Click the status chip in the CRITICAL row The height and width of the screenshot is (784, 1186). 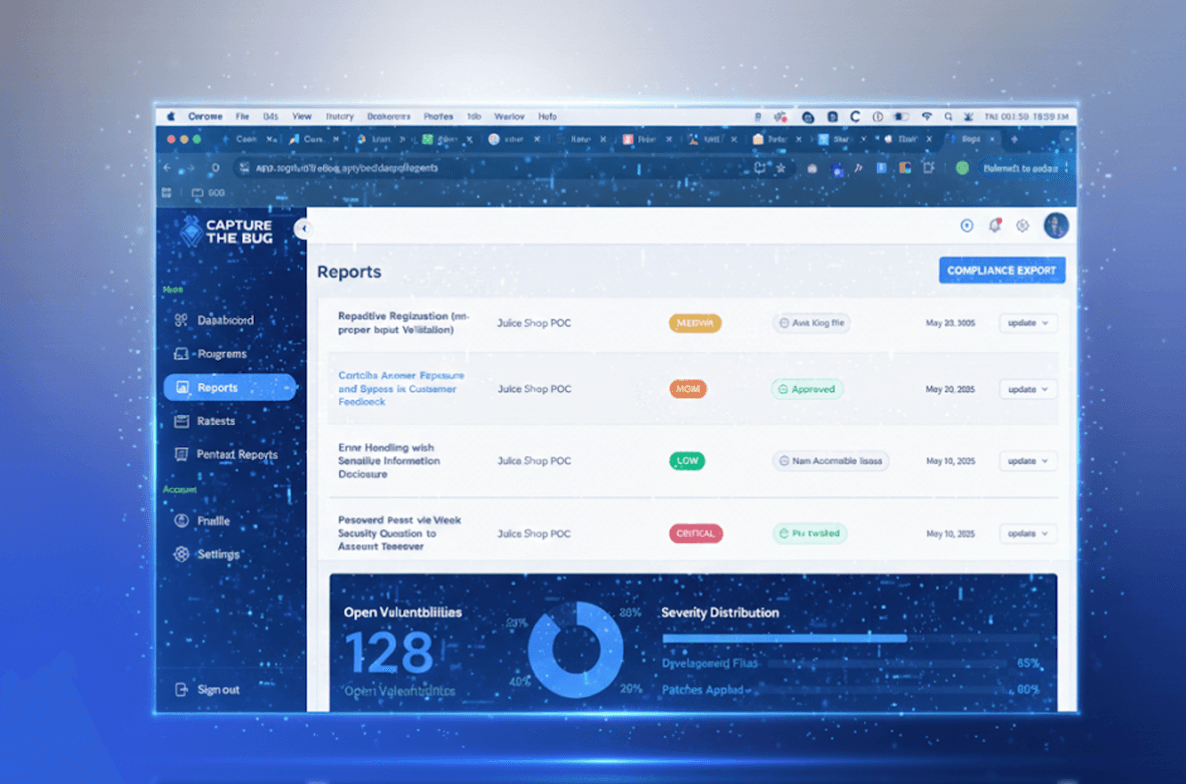pyautogui.click(x=809, y=534)
